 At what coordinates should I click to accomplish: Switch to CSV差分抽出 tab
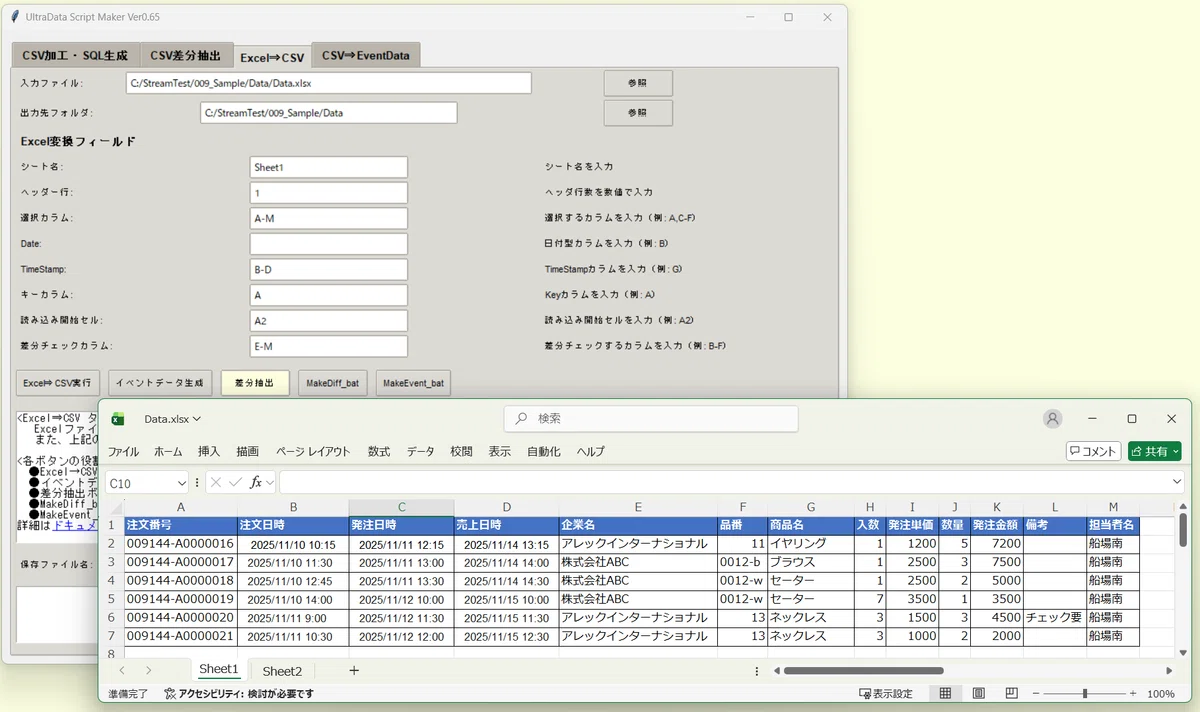click(x=185, y=56)
